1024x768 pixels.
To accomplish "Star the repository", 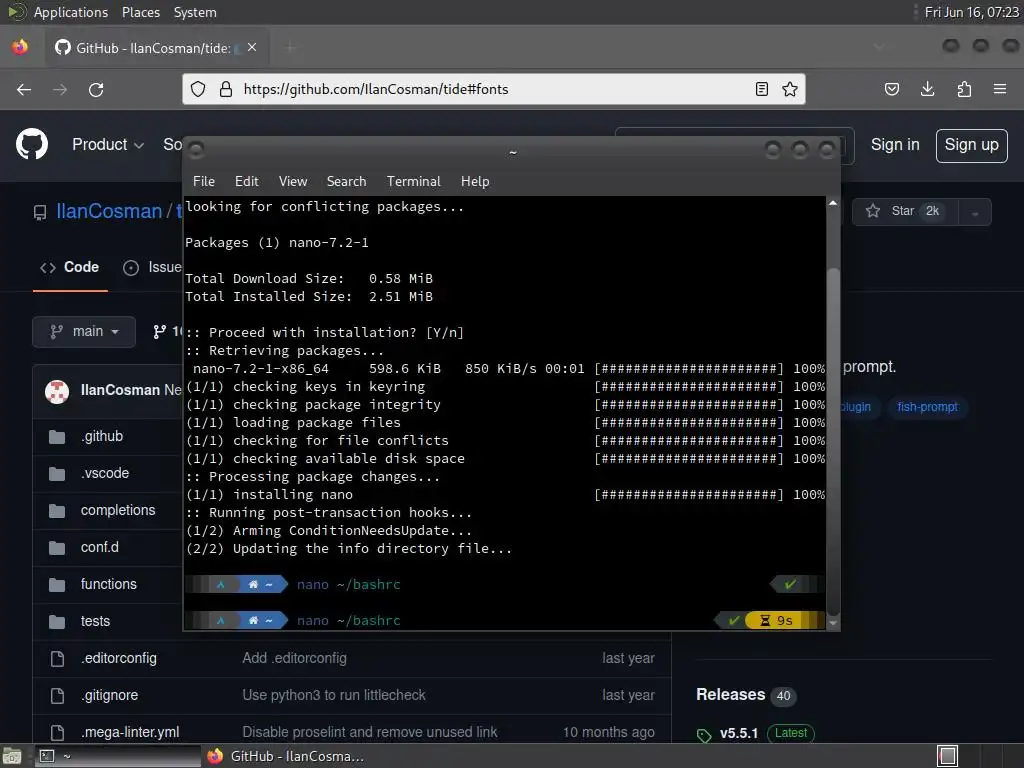I will click(904, 212).
